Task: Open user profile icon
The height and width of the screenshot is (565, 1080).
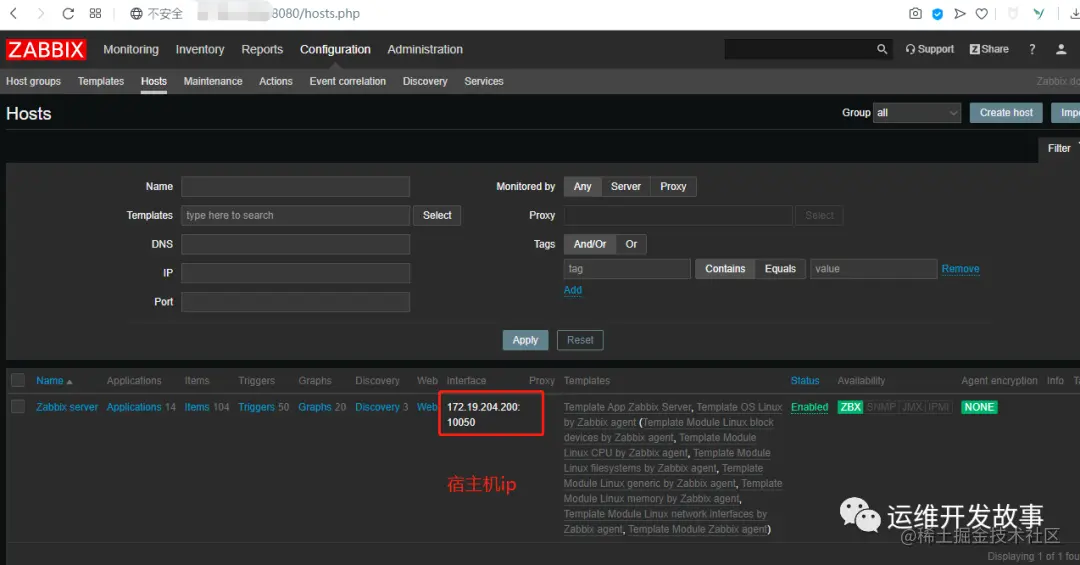Action: tap(1061, 49)
